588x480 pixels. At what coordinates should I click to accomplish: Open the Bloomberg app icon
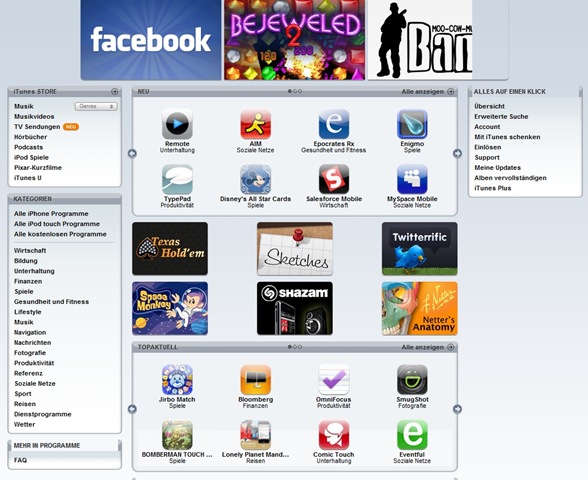(255, 380)
